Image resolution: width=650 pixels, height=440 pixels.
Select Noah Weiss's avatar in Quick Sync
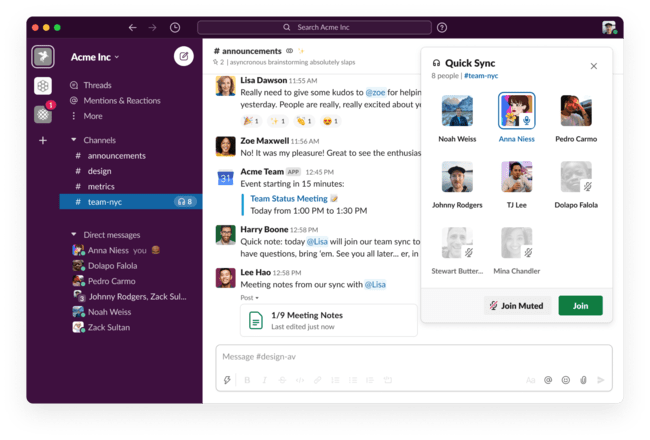pyautogui.click(x=457, y=111)
